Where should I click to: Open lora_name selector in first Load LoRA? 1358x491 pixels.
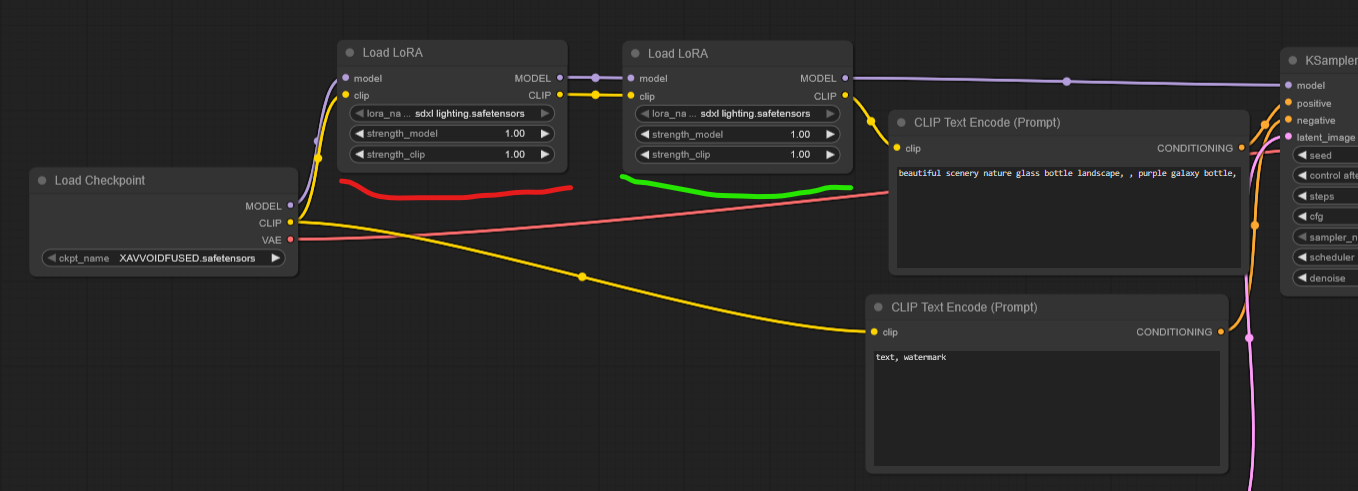click(452, 113)
